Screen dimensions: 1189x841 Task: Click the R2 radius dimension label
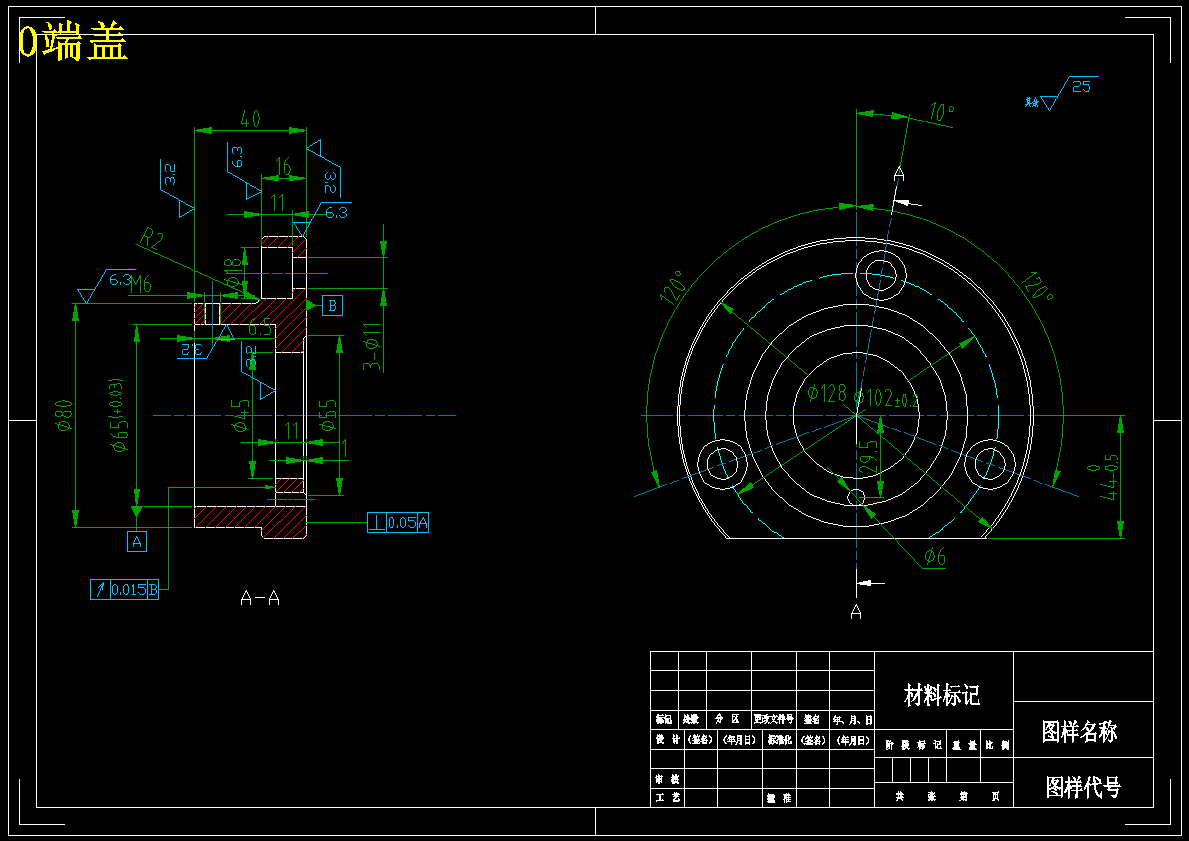pos(152,238)
